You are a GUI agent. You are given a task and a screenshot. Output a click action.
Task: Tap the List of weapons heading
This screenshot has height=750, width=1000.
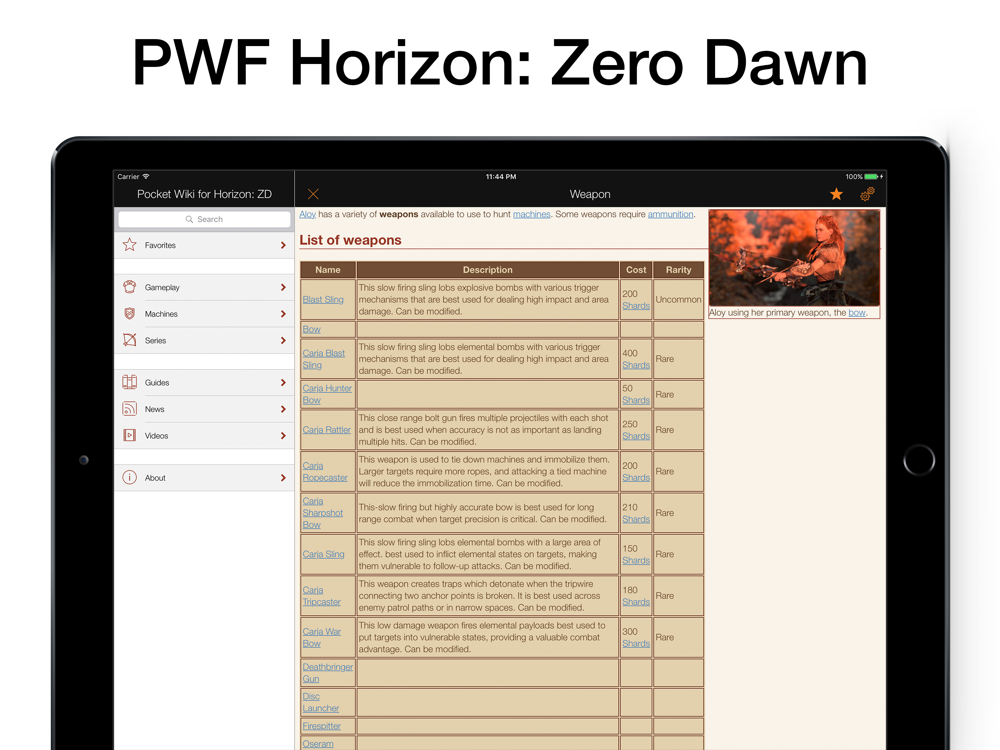coord(350,240)
